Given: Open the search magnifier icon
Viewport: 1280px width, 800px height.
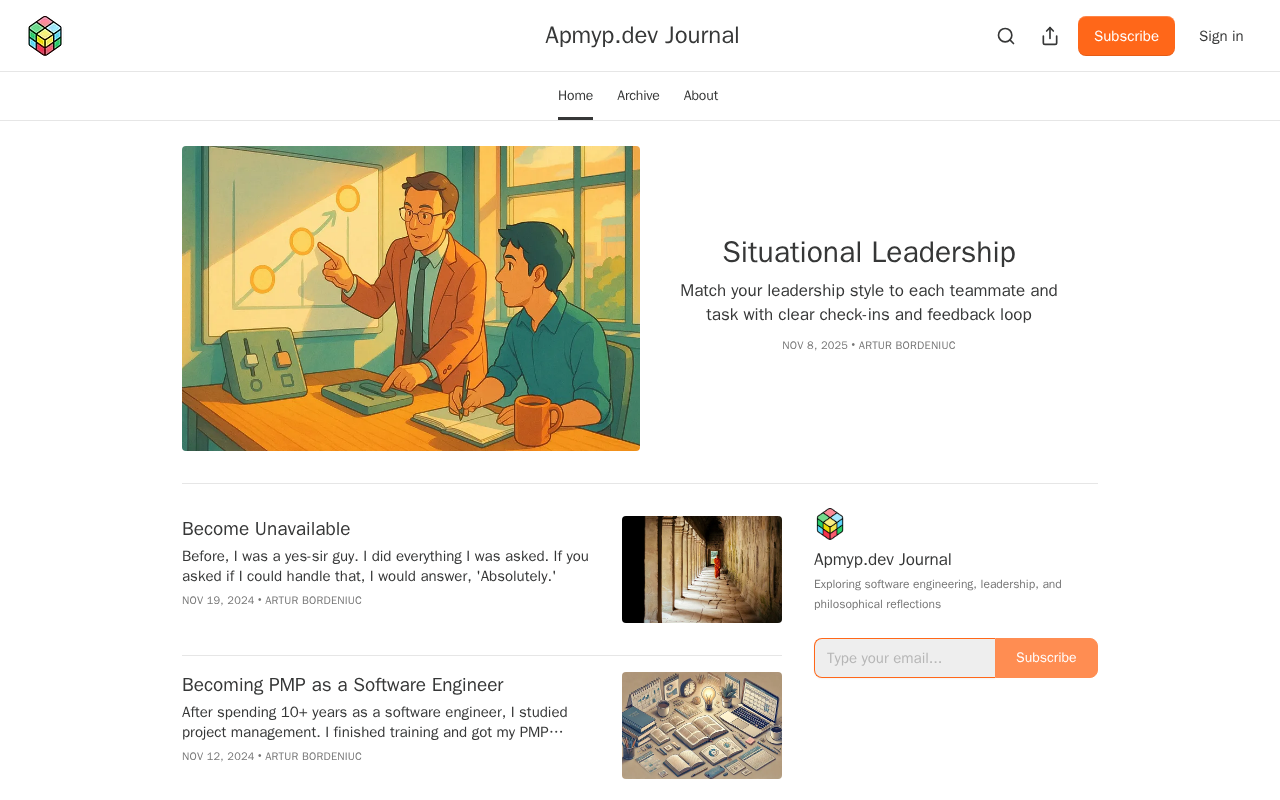Looking at the screenshot, I should coord(1006,36).
